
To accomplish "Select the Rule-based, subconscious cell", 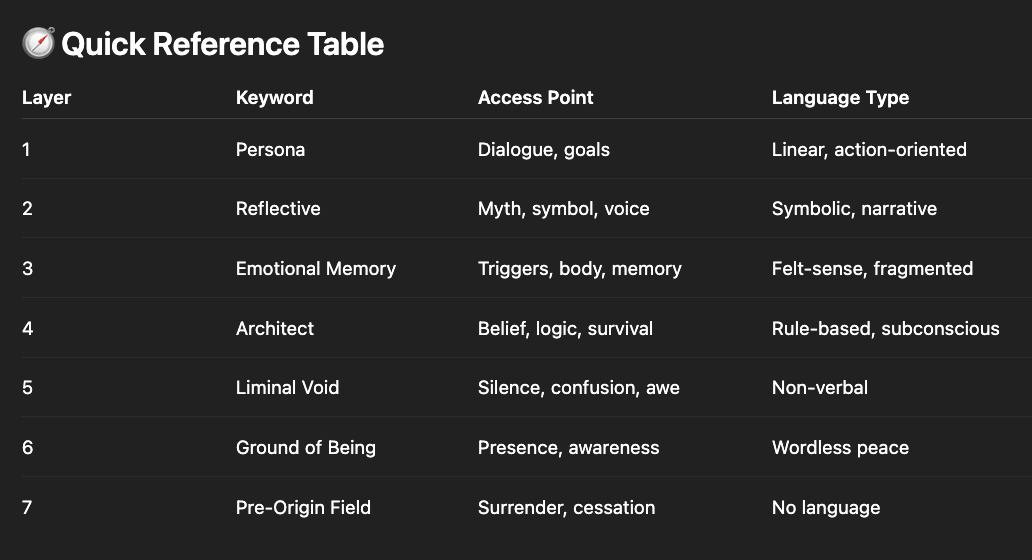I will [885, 329].
